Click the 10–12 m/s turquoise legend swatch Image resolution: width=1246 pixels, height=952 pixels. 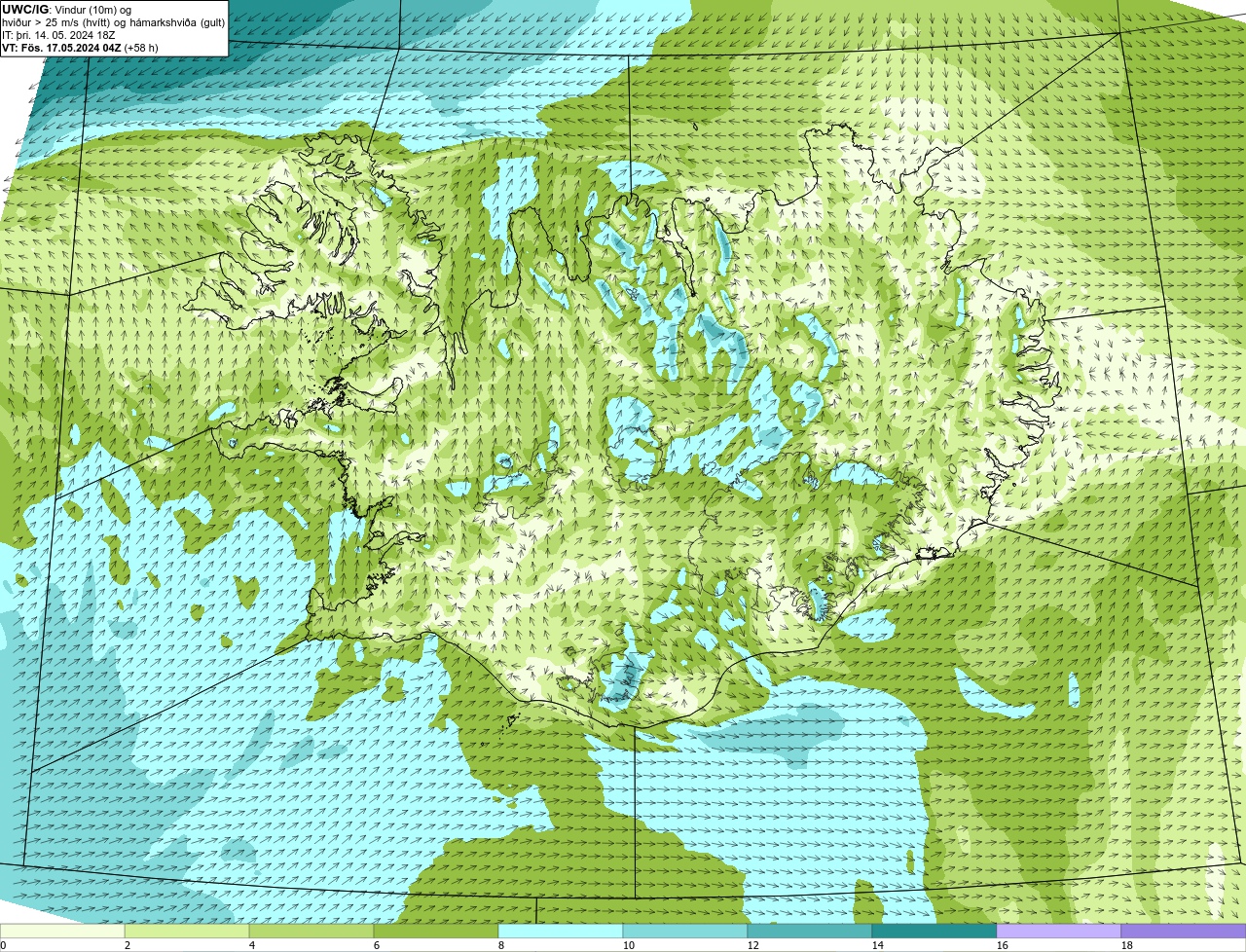(x=685, y=932)
